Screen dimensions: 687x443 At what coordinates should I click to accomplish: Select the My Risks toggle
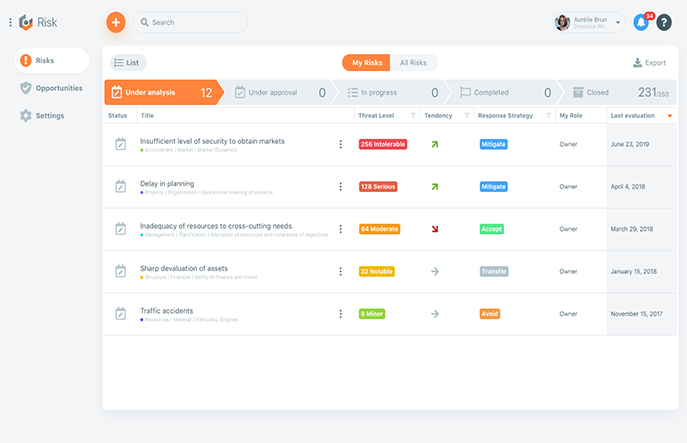coord(366,63)
